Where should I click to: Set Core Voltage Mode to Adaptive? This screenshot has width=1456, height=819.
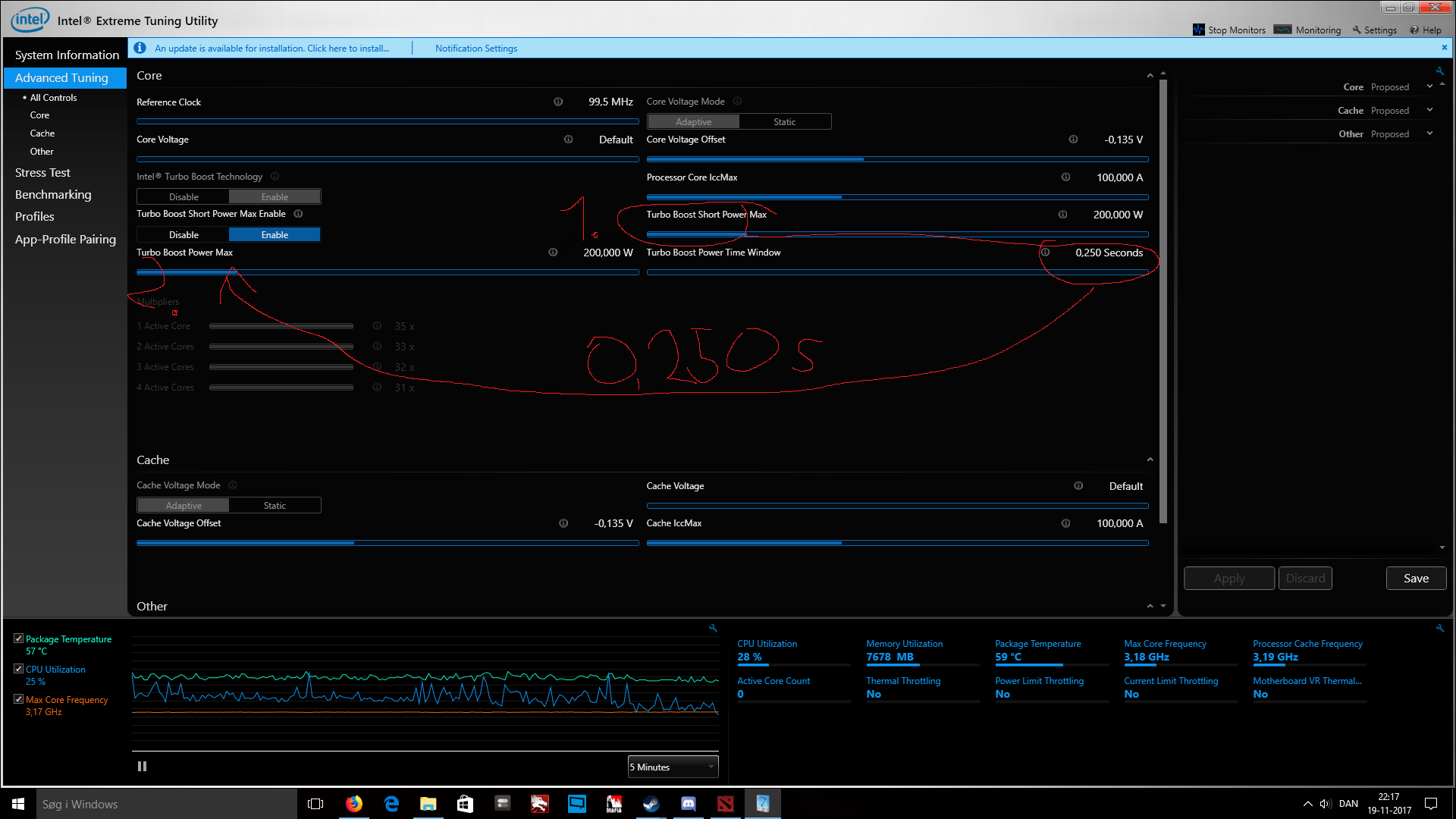(x=693, y=122)
